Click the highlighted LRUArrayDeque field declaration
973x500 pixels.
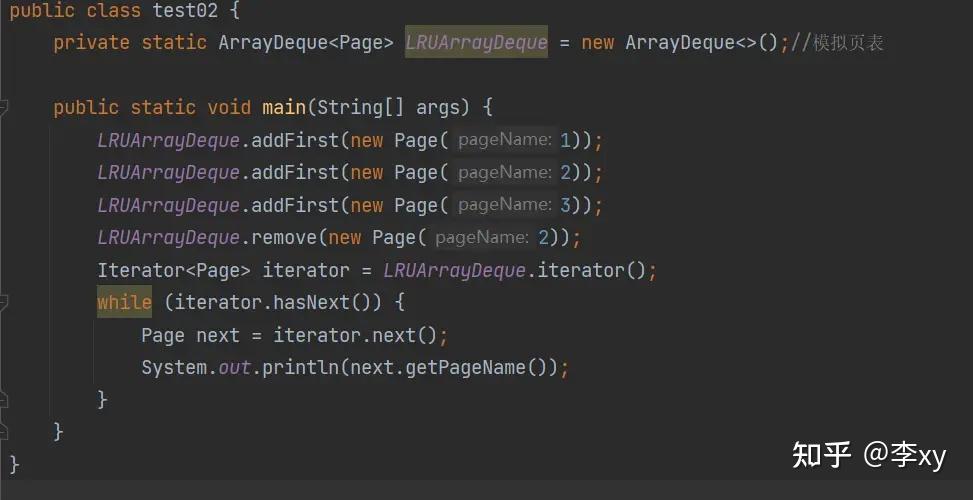477,42
